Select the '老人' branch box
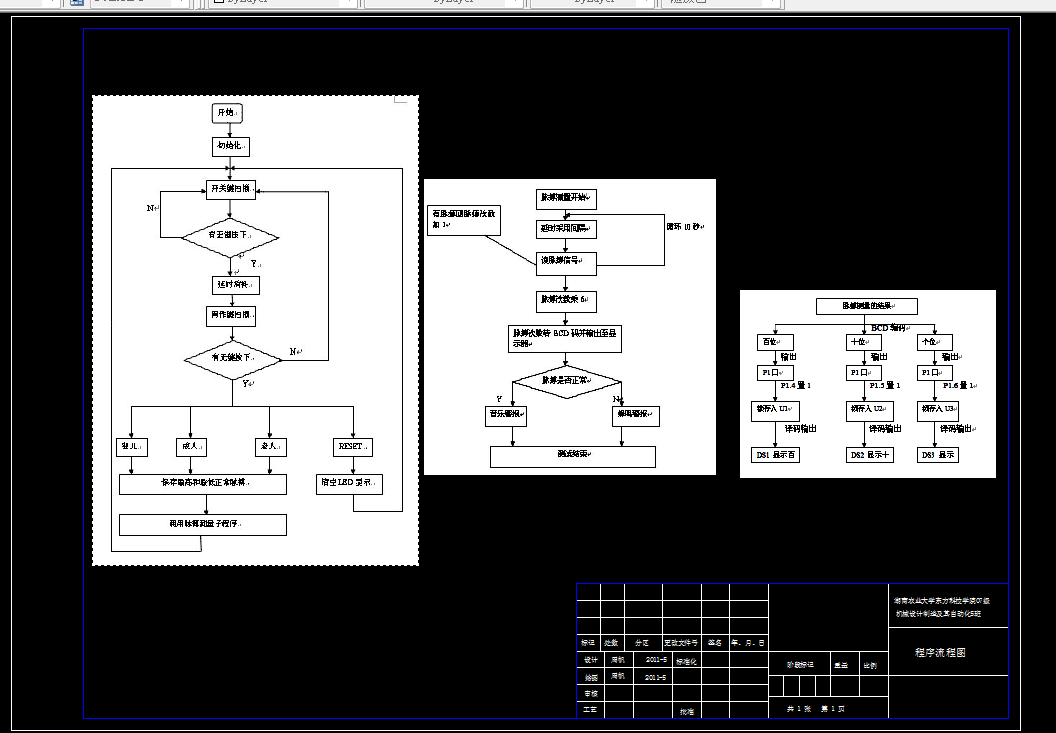Screen dimensions: 1056x733 pyautogui.click(x=271, y=447)
